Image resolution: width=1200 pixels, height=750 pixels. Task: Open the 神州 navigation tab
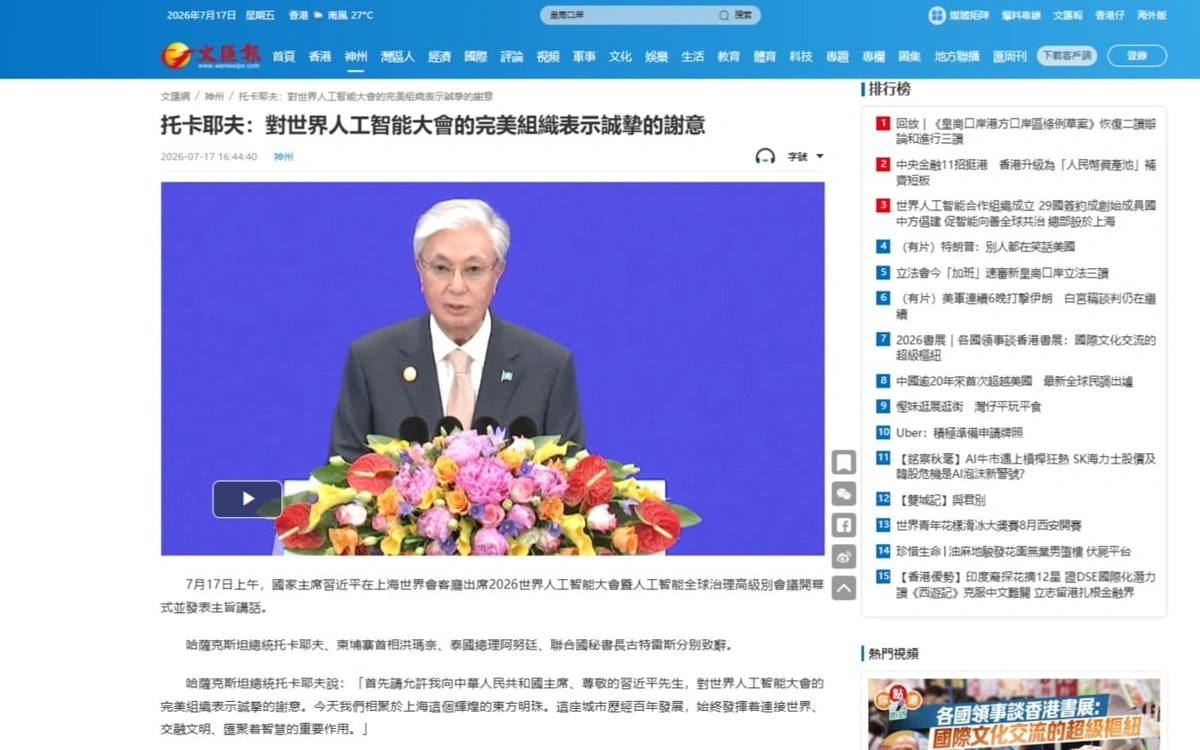coord(356,56)
